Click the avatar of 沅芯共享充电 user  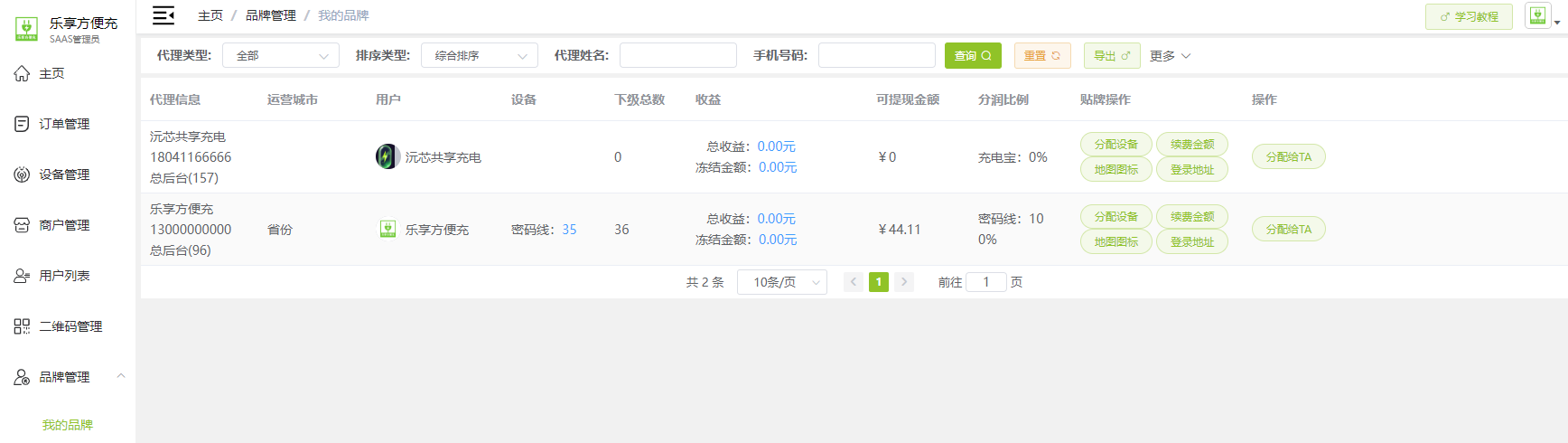pos(387,156)
